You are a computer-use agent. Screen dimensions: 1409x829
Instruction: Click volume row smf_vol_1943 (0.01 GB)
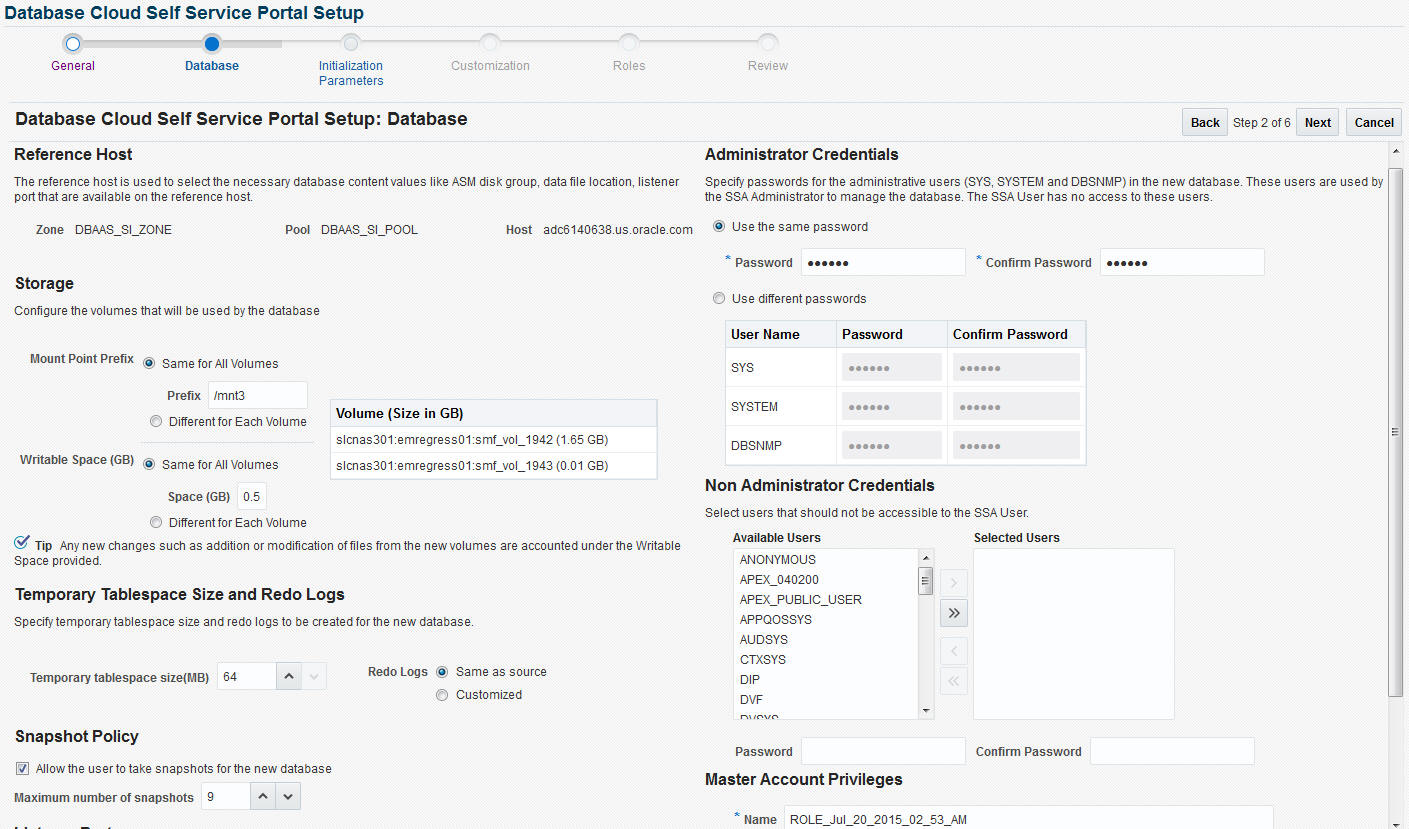pyautogui.click(x=493, y=466)
